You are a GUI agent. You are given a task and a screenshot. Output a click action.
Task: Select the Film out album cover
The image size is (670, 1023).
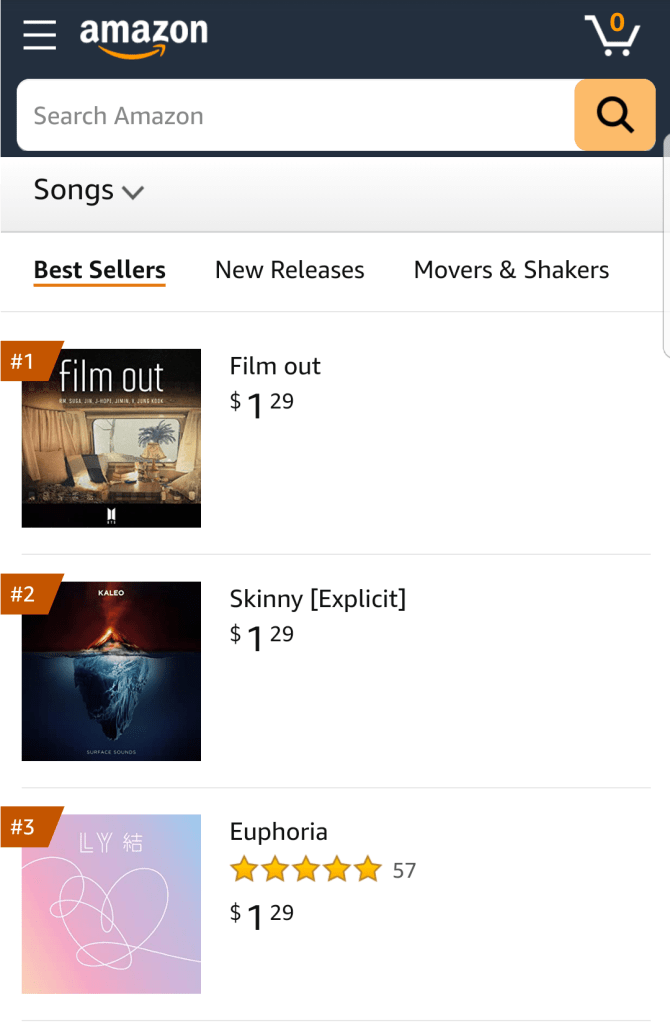pyautogui.click(x=111, y=438)
